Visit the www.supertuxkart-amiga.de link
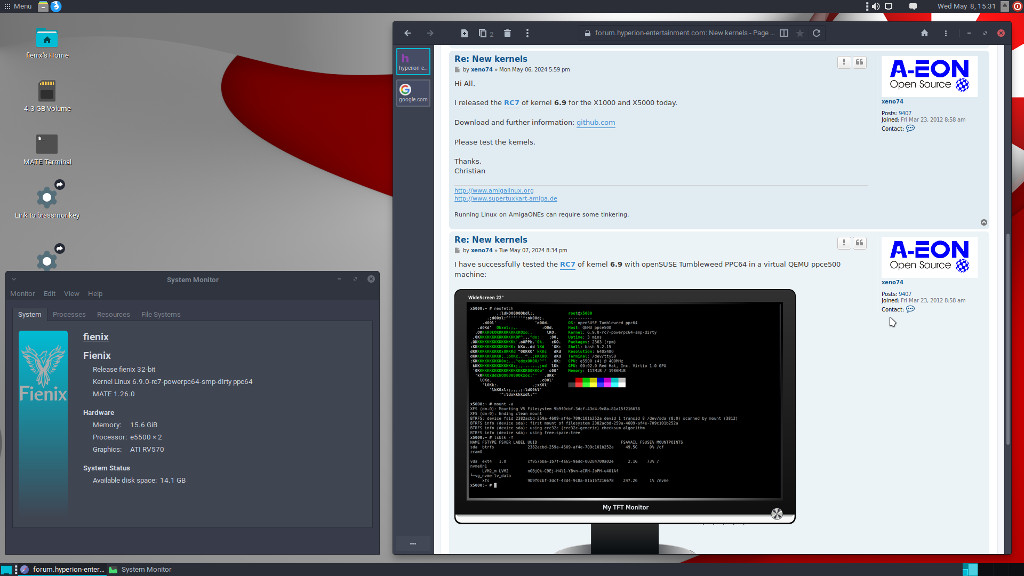The image size is (1024, 576). [x=505, y=198]
